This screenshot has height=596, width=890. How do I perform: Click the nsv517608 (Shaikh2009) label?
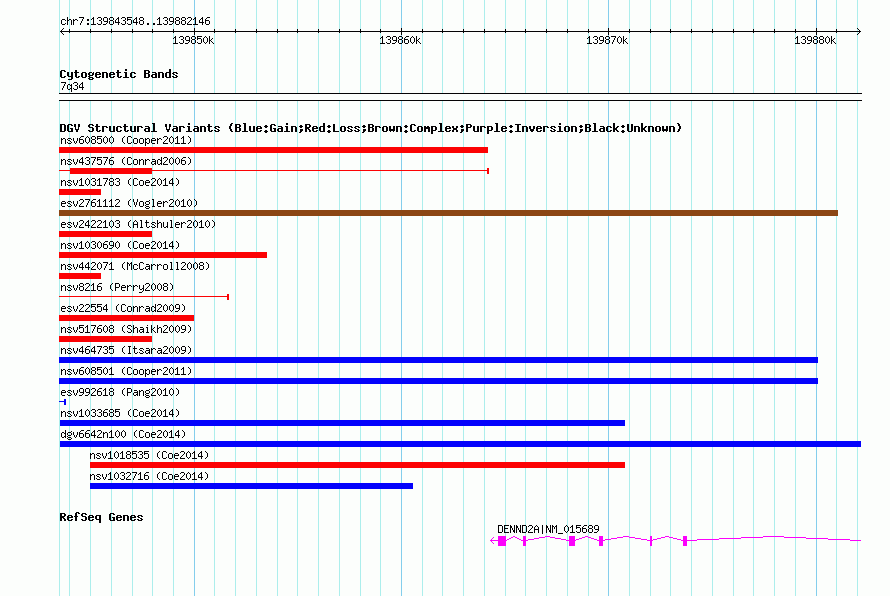pyautogui.click(x=126, y=329)
